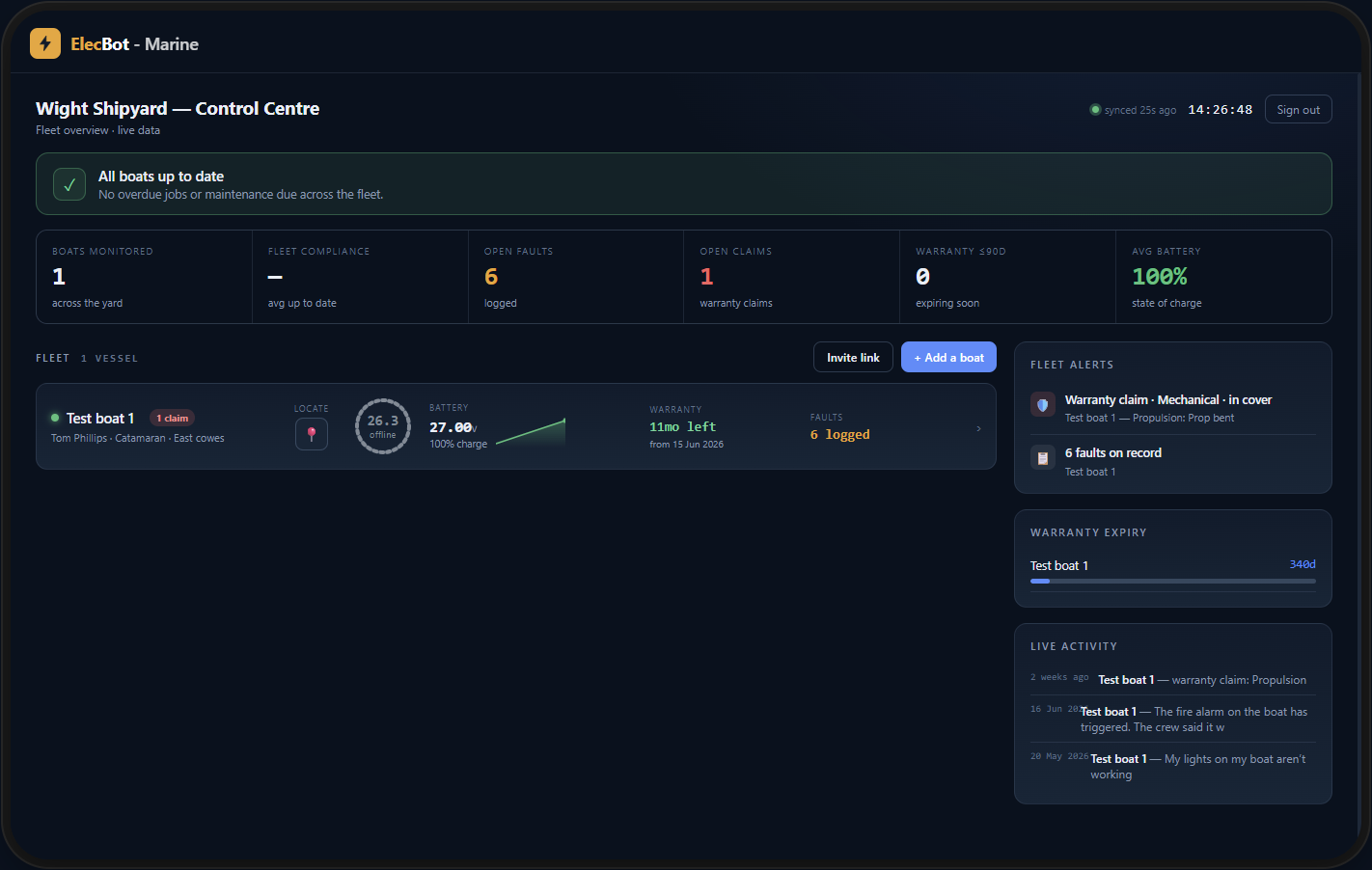Viewport: 1372px width, 870px height.
Task: Click from 15 Jun 2026 warranty date
Action: pos(686,445)
